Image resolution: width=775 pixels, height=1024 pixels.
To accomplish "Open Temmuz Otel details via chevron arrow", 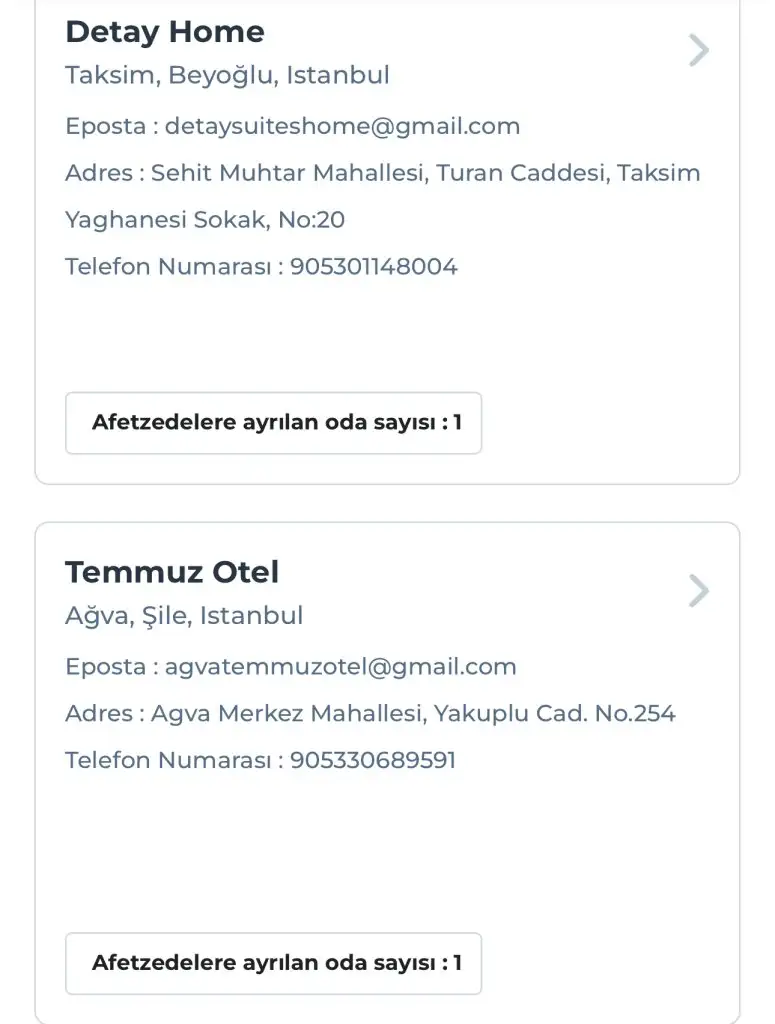I will coord(699,591).
